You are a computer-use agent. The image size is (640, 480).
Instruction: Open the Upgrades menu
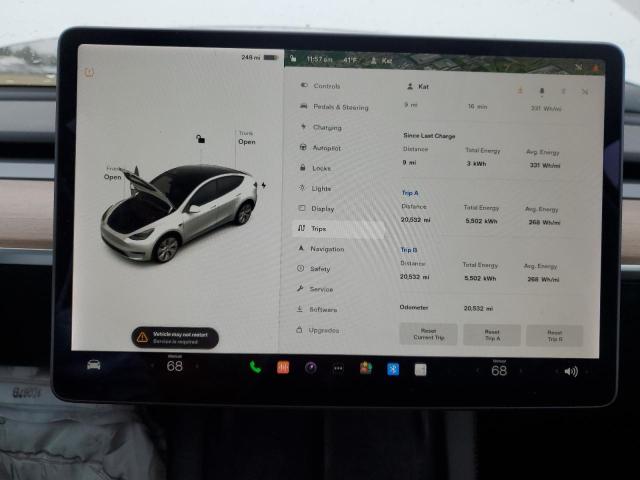(317, 330)
